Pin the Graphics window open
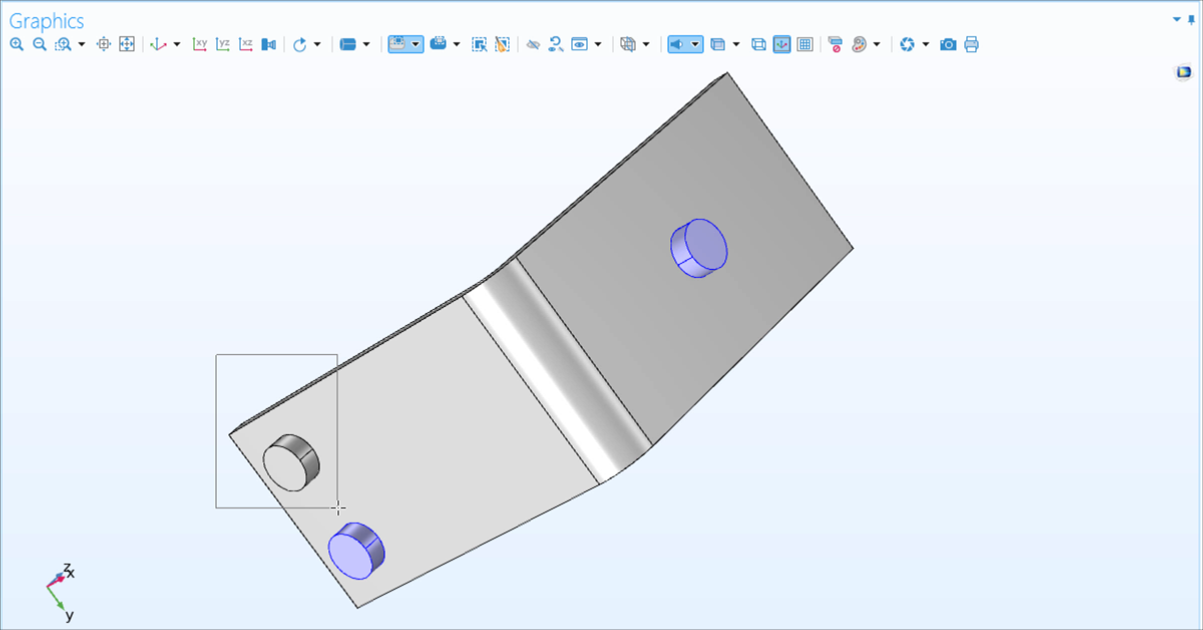This screenshot has width=1203, height=630. coord(1191,19)
